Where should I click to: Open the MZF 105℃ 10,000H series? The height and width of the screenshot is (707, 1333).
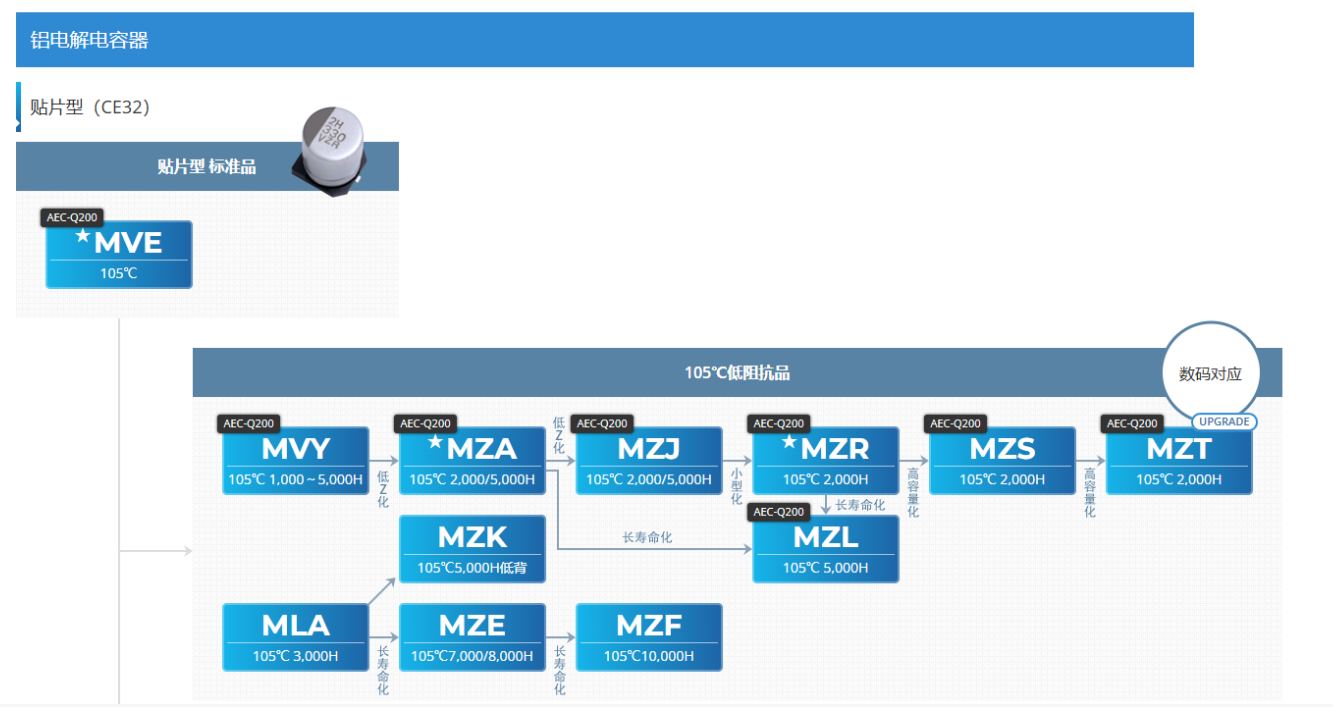click(x=649, y=637)
